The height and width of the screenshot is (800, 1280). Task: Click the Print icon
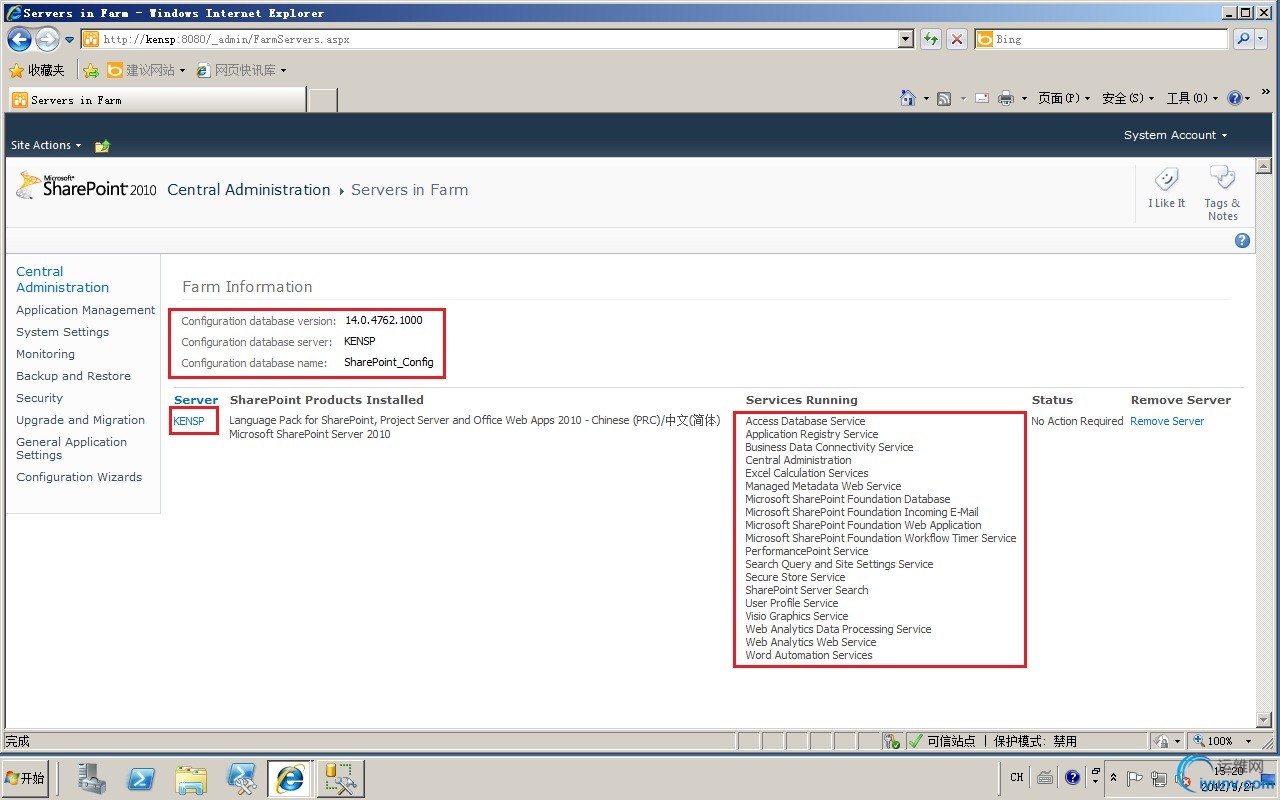[x=1006, y=98]
